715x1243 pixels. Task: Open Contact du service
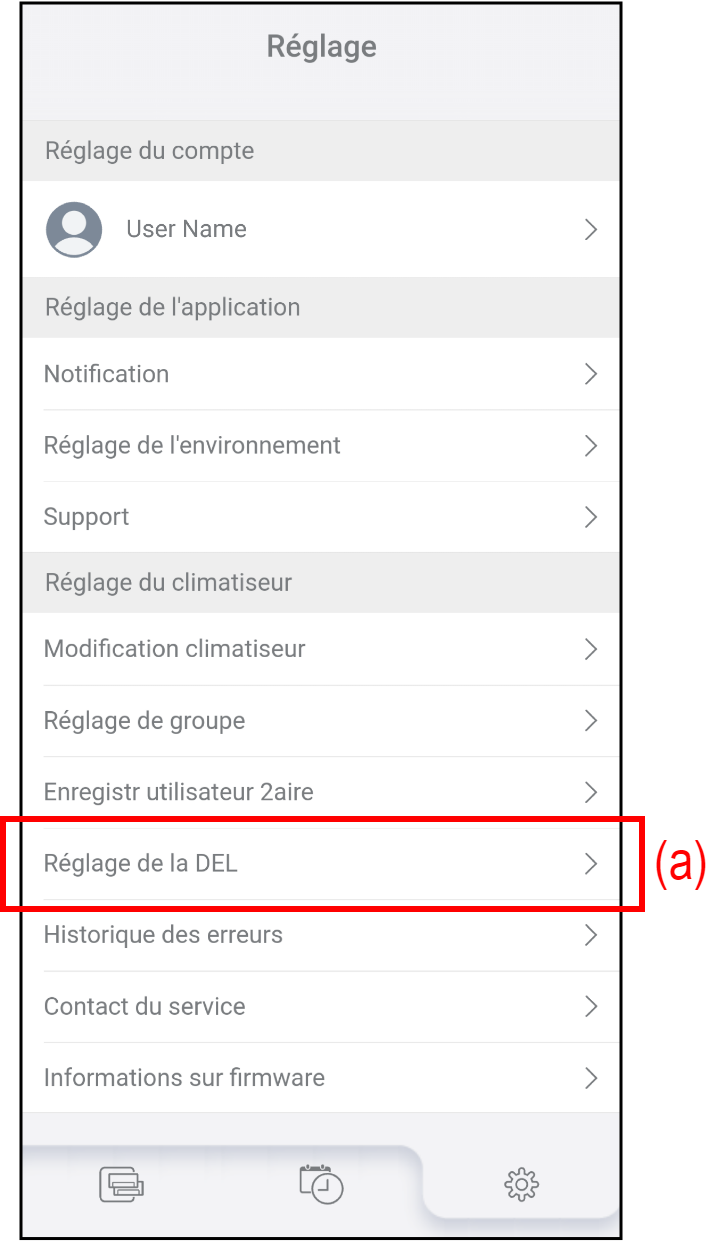point(145,1006)
